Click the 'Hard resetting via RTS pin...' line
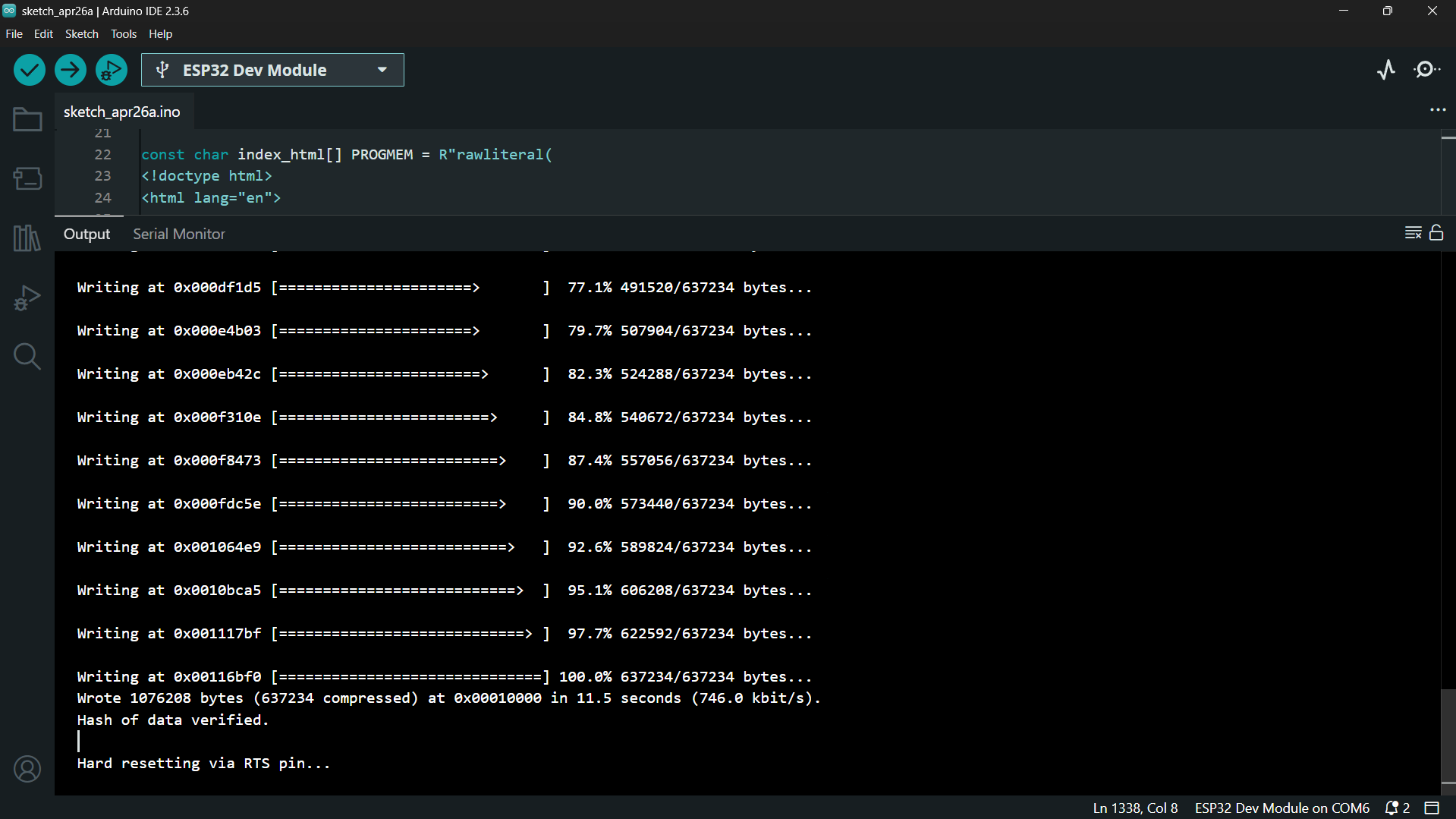Viewport: 1456px width, 819px height. click(203, 763)
